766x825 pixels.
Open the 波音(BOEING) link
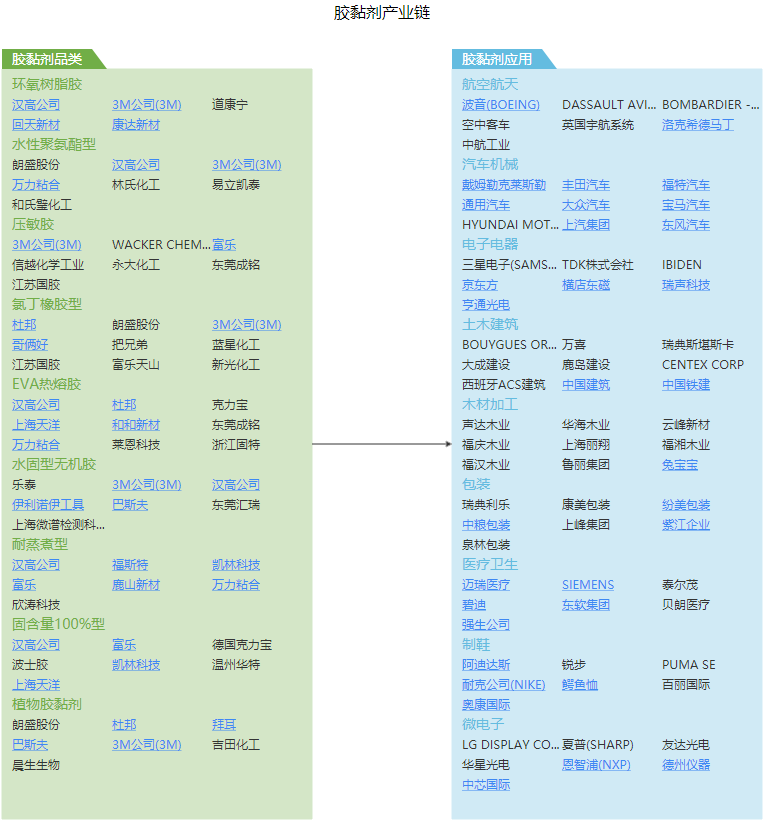coord(501,105)
